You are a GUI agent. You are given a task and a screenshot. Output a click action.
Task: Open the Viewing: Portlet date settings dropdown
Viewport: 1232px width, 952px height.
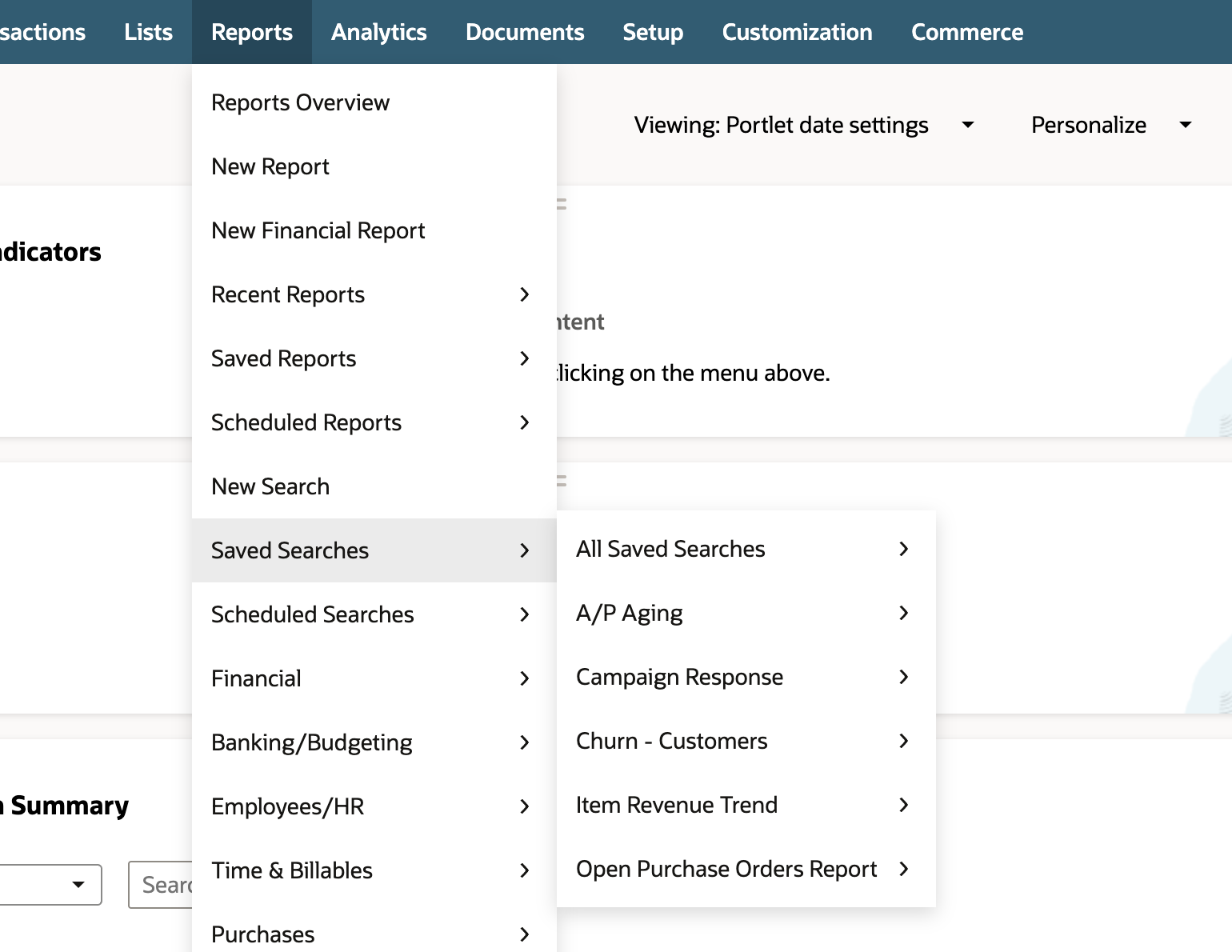[804, 125]
